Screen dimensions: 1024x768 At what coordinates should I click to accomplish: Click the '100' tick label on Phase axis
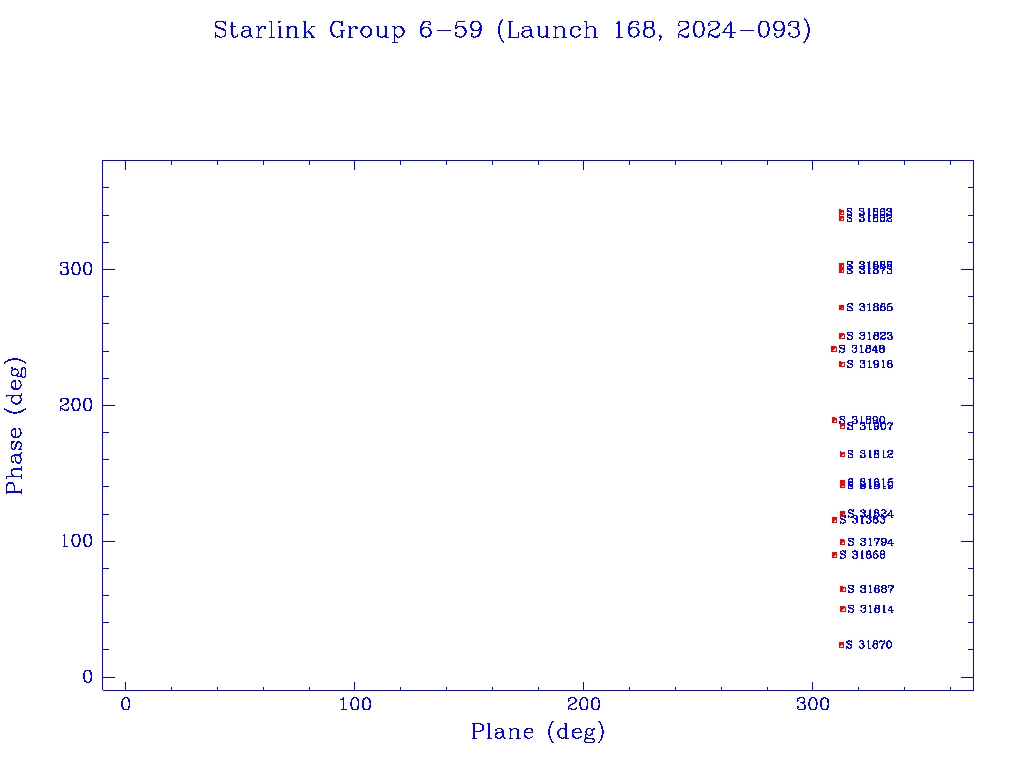pyautogui.click(x=77, y=541)
